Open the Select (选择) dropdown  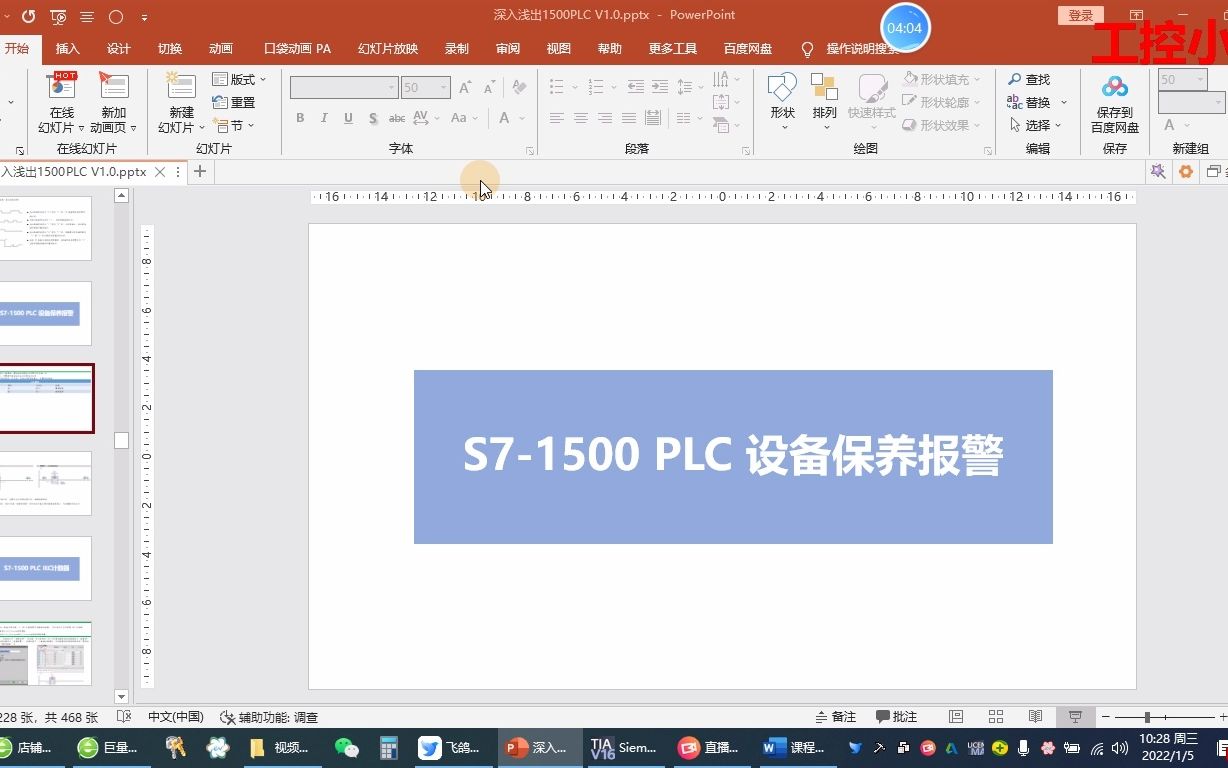(x=1037, y=124)
